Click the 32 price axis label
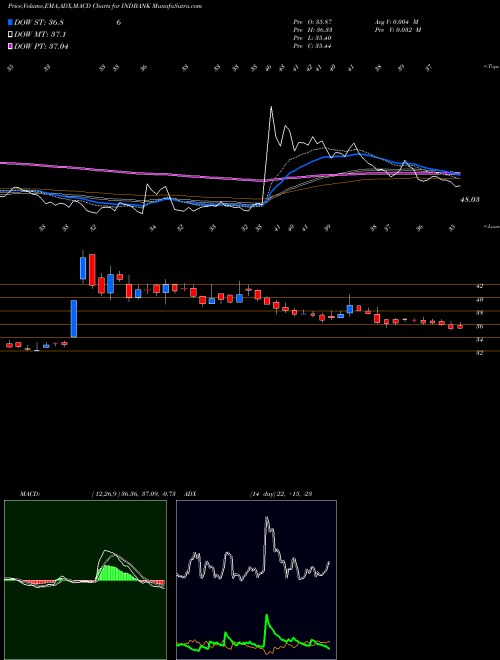Screen dimensions: 500x660 (479, 353)
